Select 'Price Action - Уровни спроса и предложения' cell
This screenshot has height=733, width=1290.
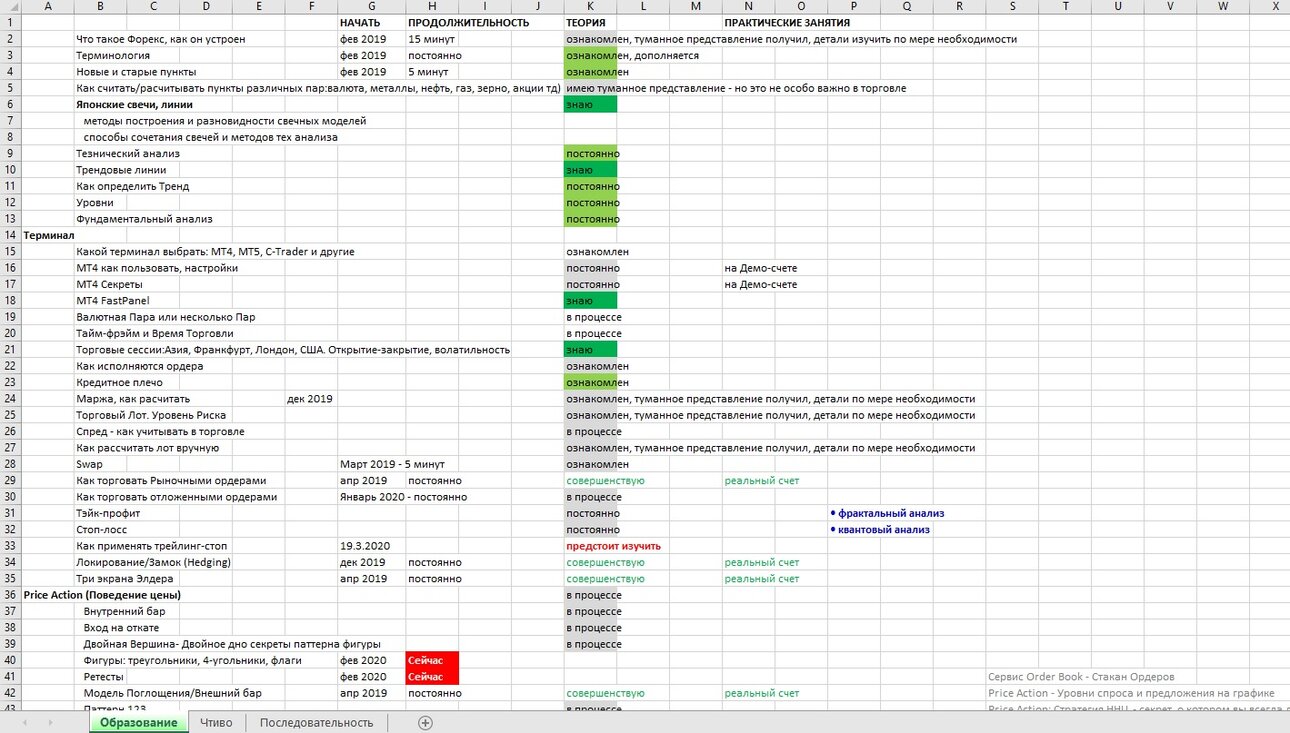tap(1131, 693)
